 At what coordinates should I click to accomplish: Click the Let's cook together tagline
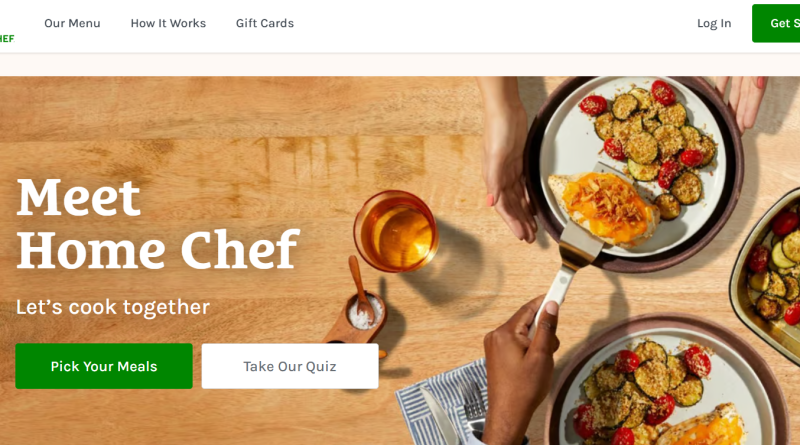pos(113,307)
